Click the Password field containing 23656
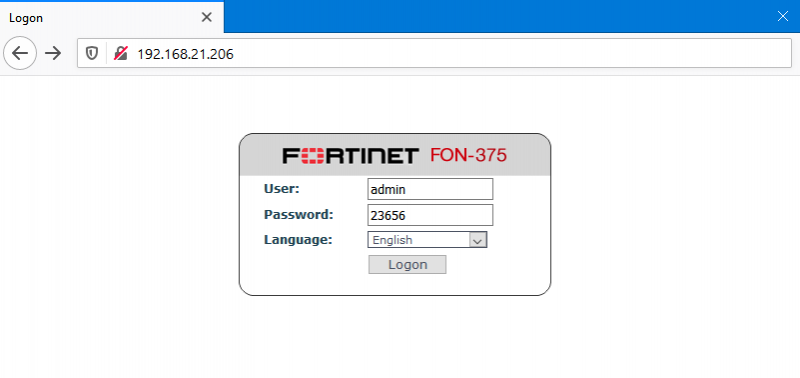800x378 pixels. coord(430,215)
